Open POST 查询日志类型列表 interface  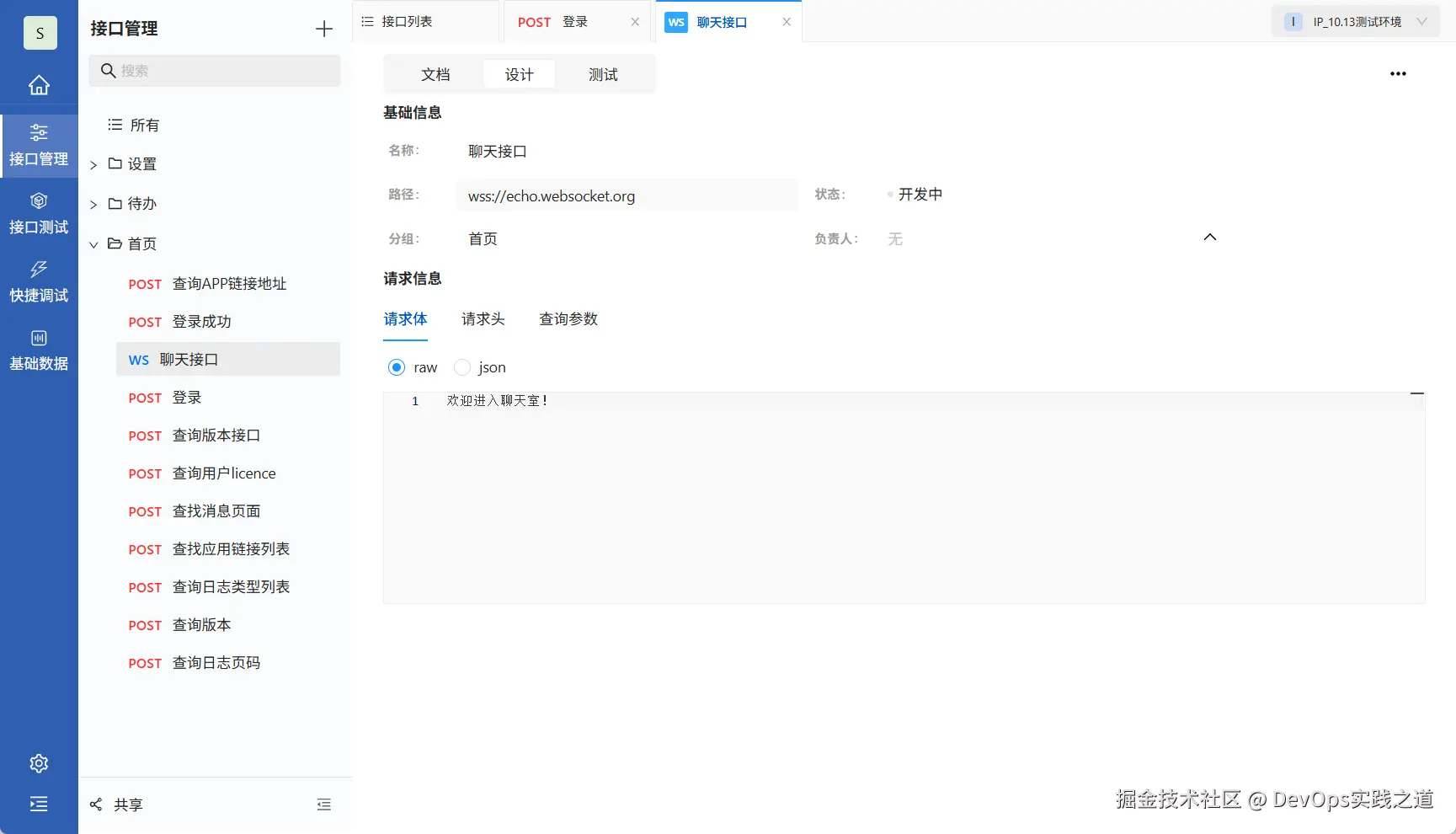tap(228, 587)
